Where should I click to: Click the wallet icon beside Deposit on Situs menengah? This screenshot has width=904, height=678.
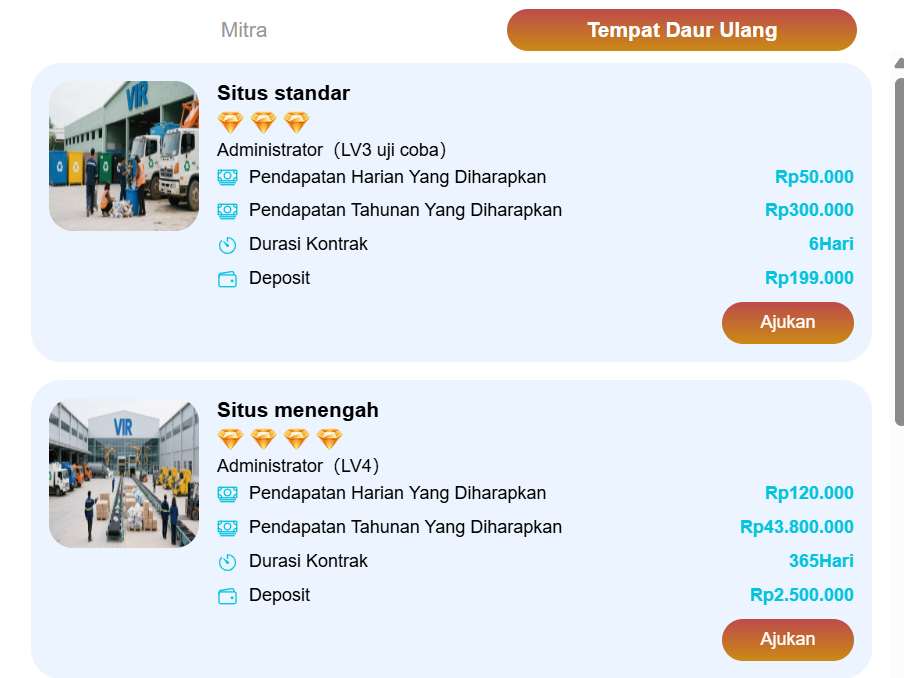[228, 595]
